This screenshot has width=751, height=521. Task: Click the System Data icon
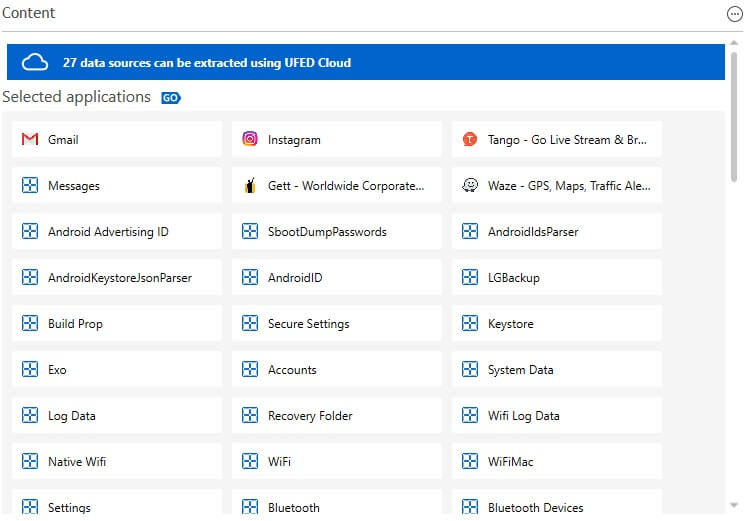tap(469, 369)
